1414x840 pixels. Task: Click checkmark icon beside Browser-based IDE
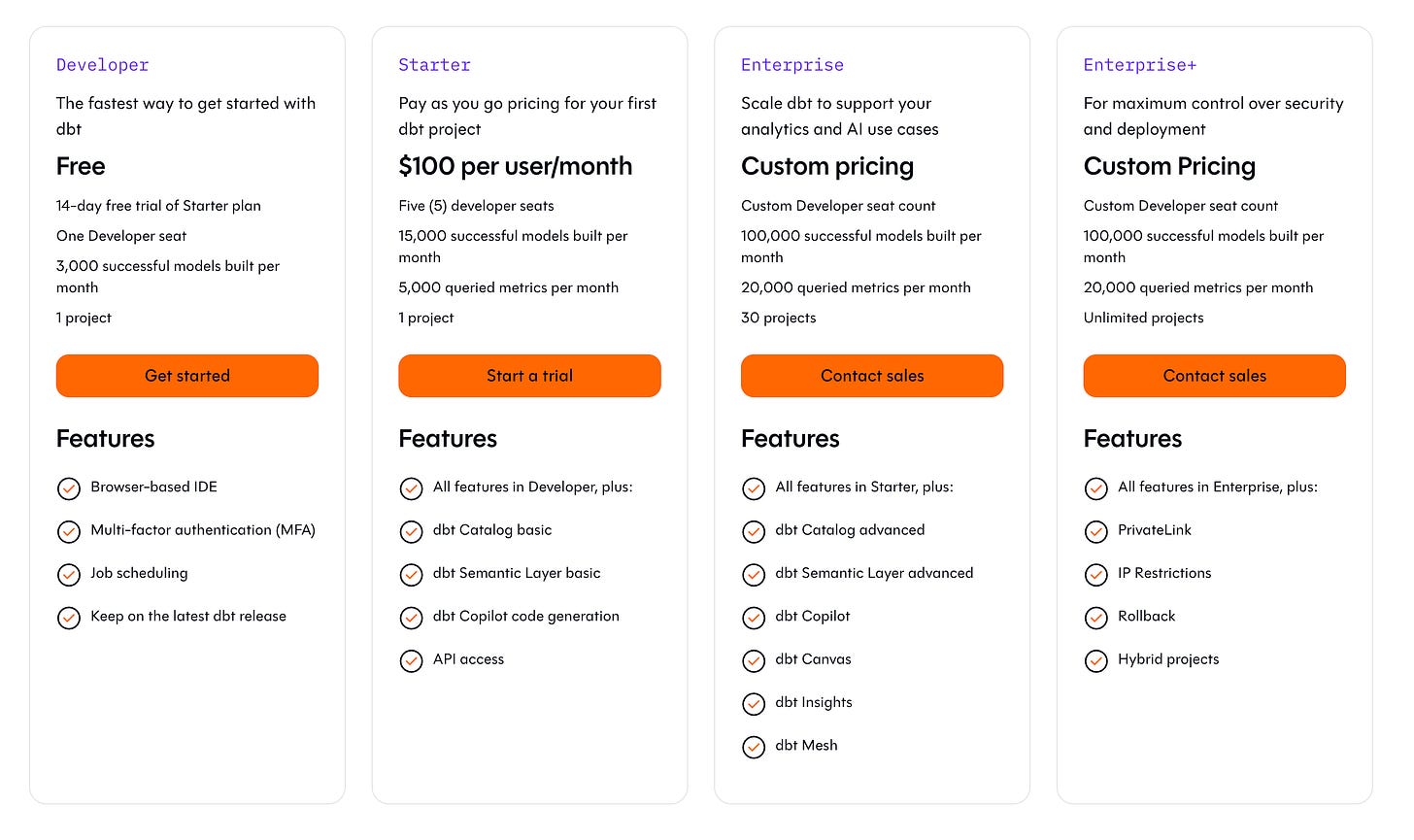(69, 488)
